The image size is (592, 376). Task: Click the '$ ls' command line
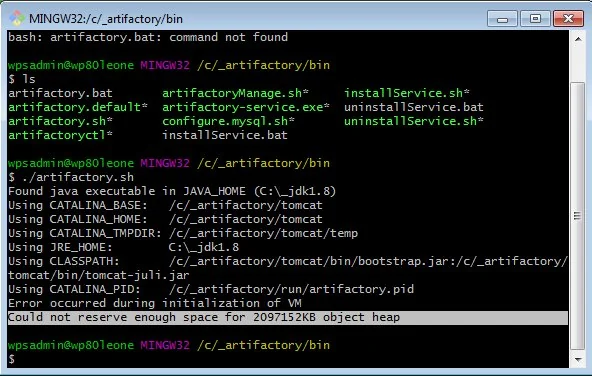22,79
